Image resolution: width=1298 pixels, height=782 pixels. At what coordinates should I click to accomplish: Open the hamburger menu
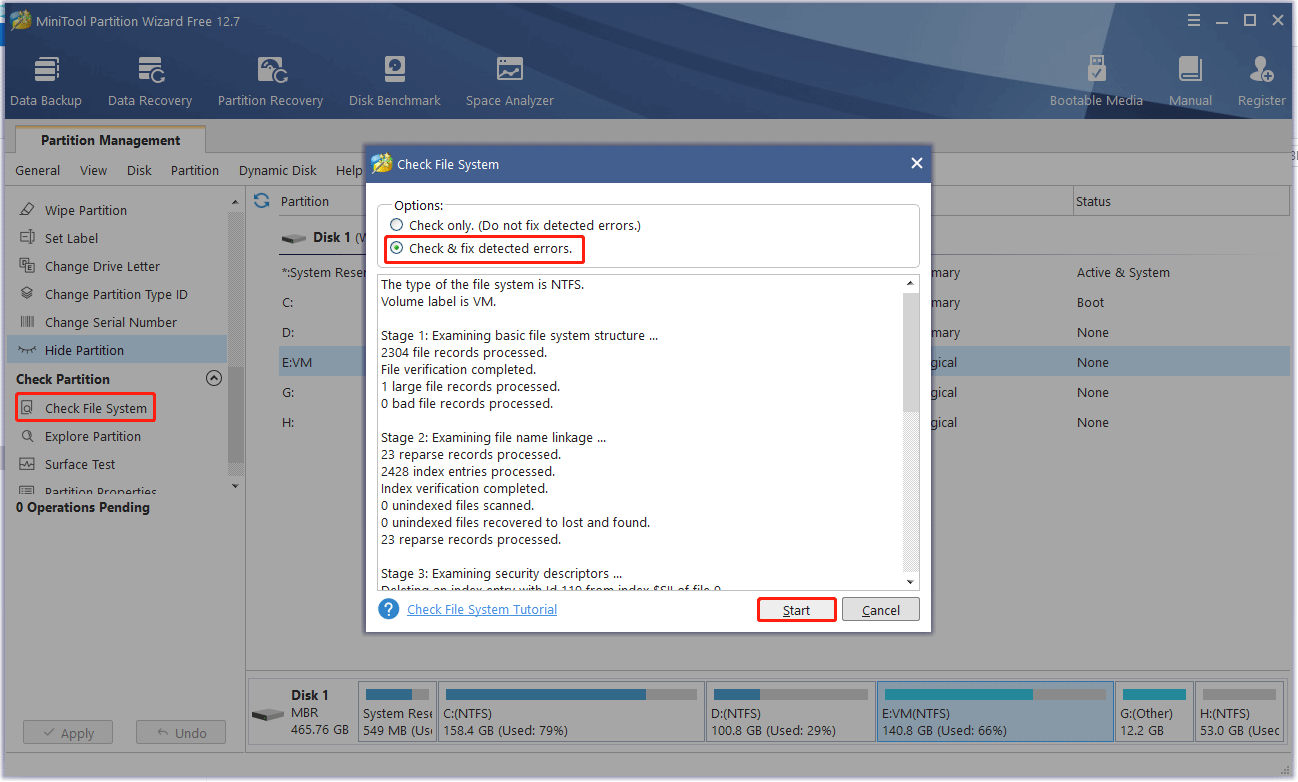[1193, 19]
